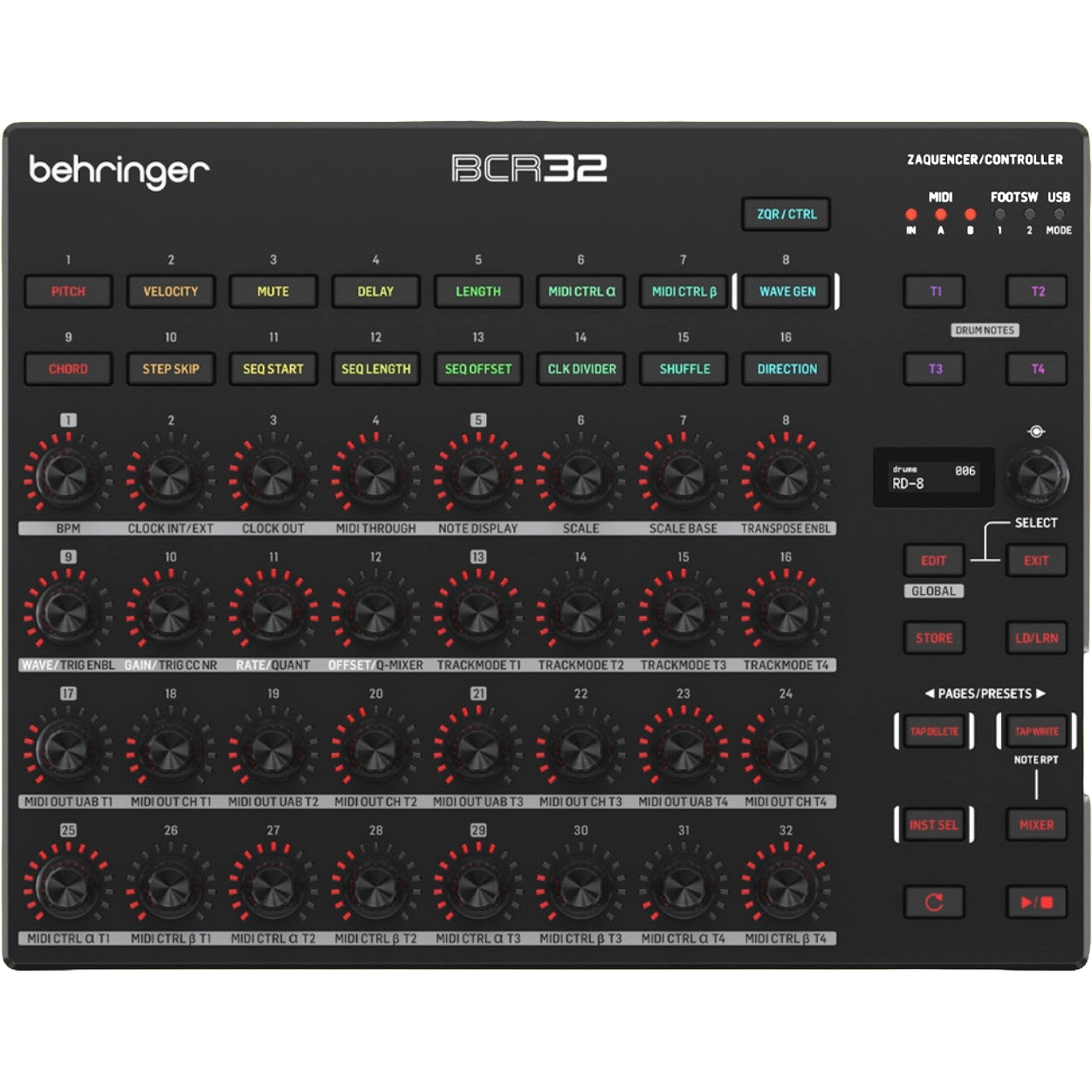Click the MIDI IN indicator LED
Image resolution: width=1092 pixels, height=1092 pixels.
[911, 214]
